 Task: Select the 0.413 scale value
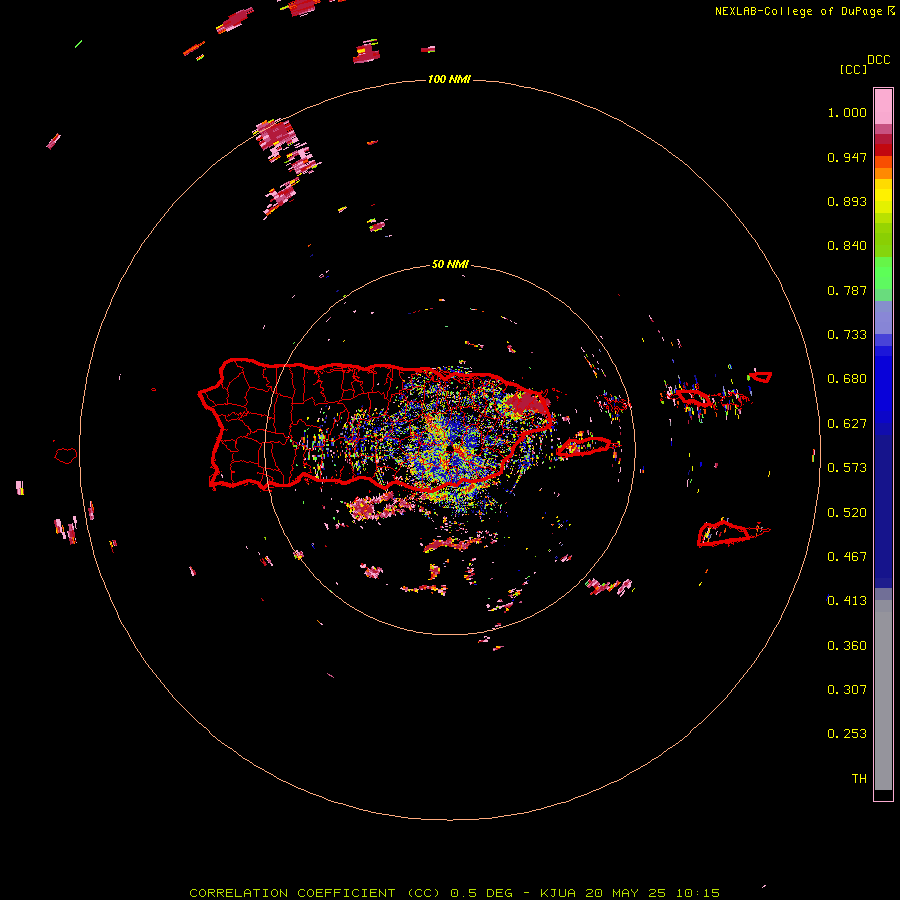tap(847, 601)
